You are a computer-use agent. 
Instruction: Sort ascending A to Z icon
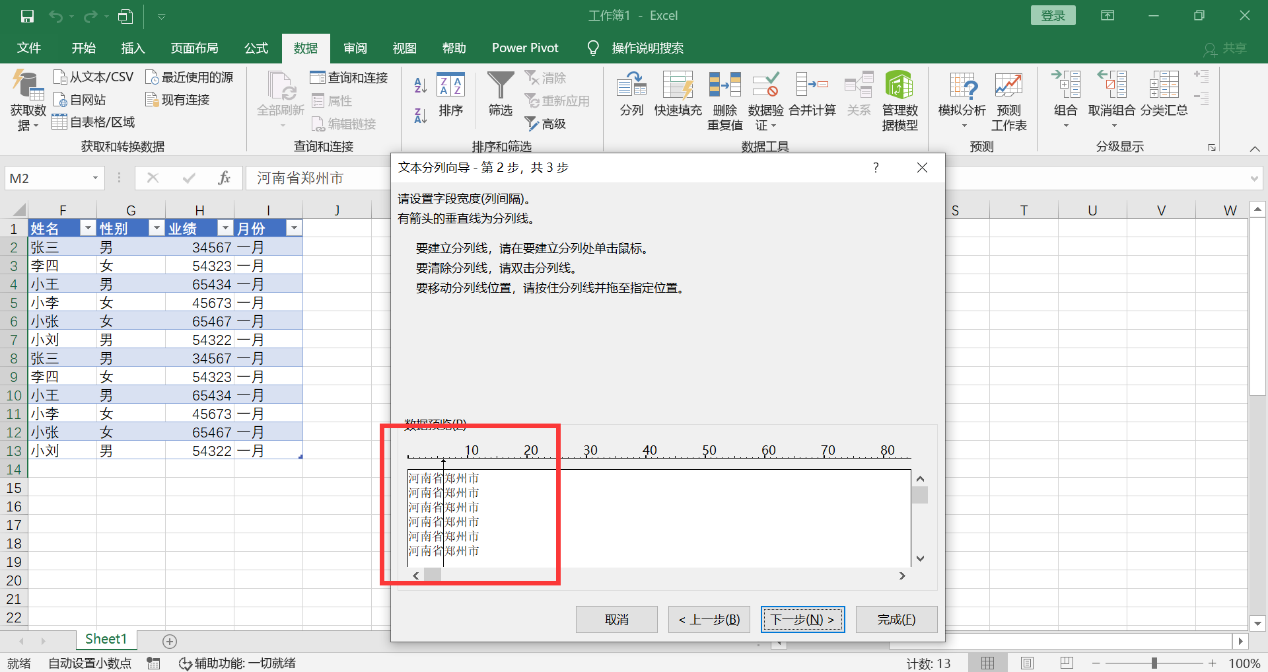[420, 87]
